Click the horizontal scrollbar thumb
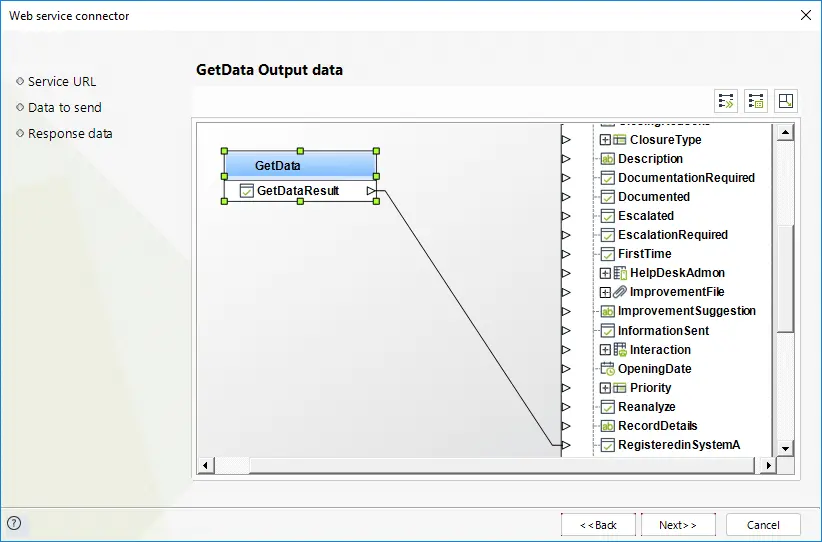This screenshot has height=542, width=822. (x=502, y=465)
